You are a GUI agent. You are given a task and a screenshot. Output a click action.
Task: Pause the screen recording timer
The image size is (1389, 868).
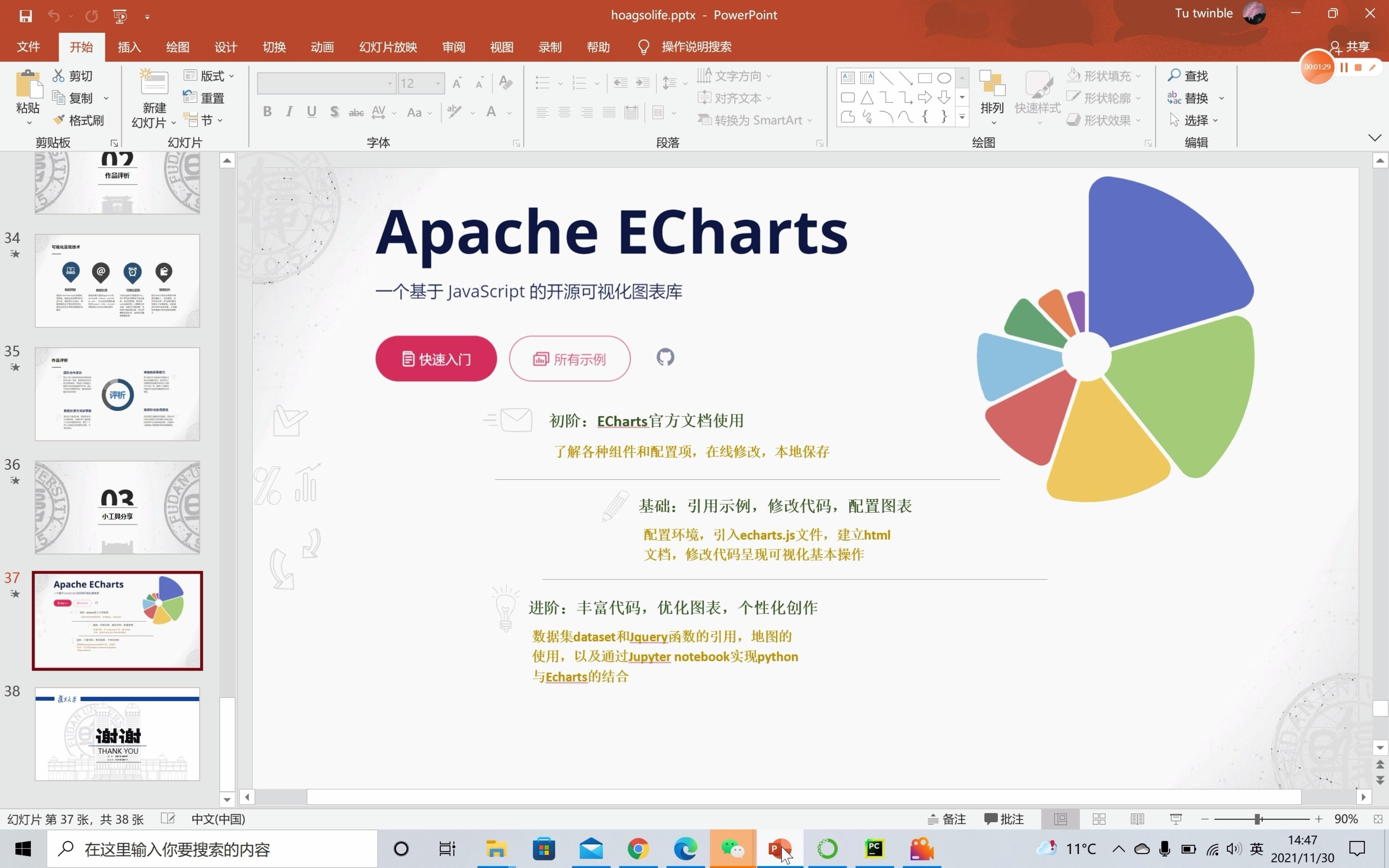coord(1344,67)
